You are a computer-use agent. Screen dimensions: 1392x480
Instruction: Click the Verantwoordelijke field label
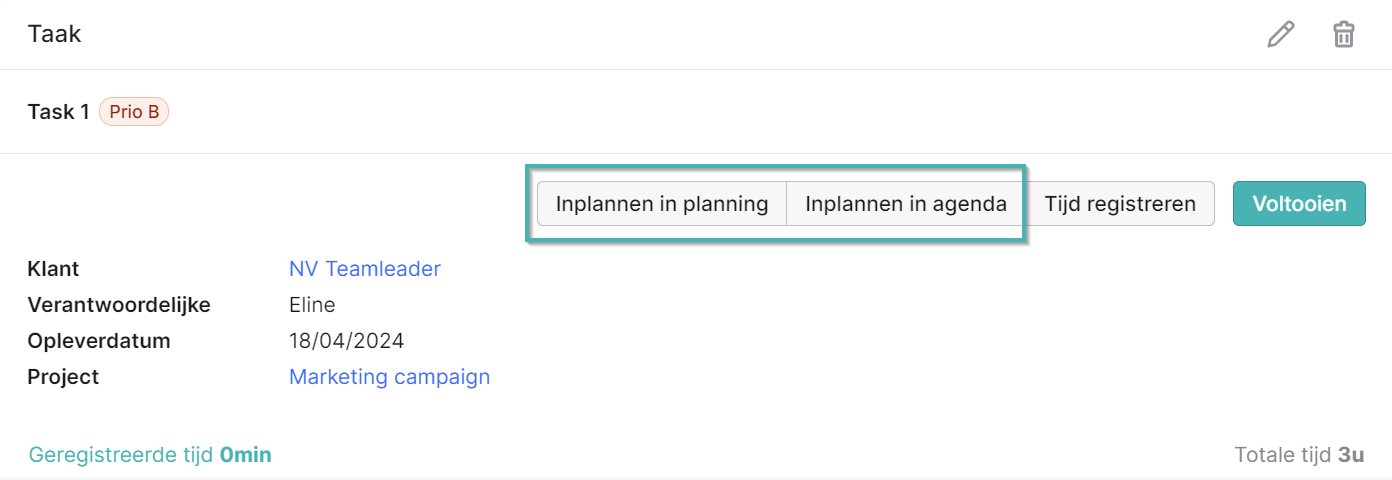120,305
